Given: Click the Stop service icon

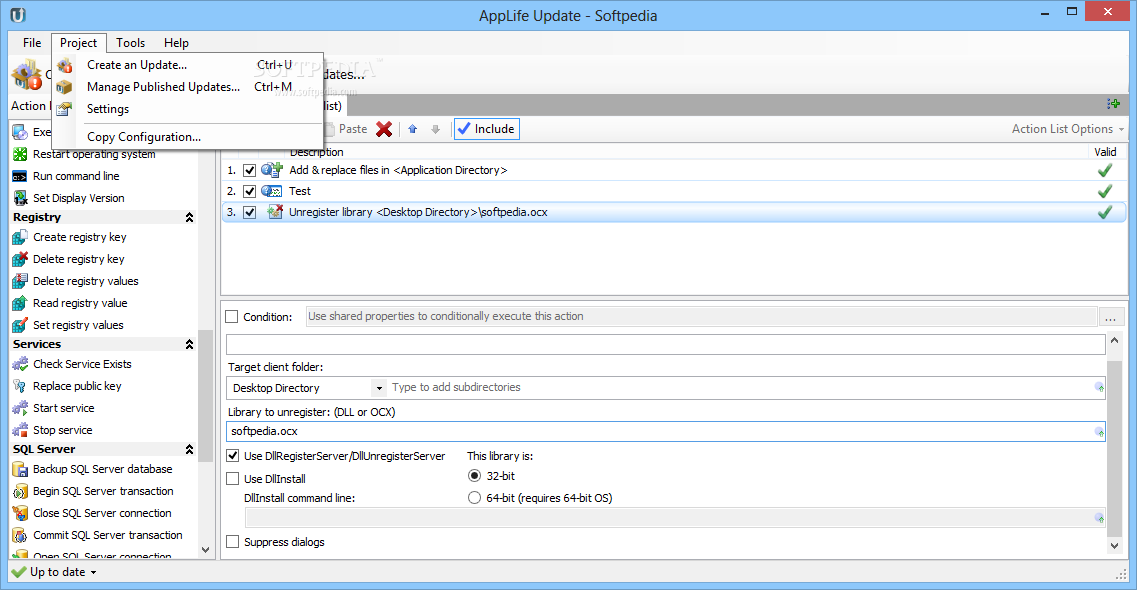Looking at the screenshot, I should point(20,430).
